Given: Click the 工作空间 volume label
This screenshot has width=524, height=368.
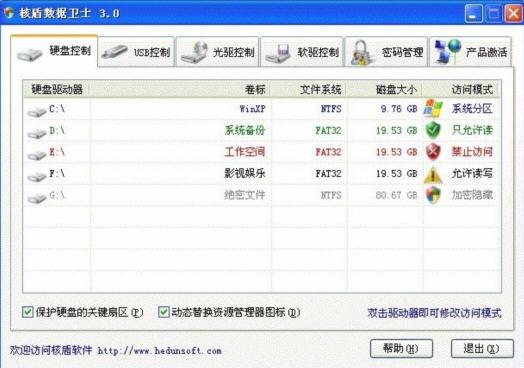Looking at the screenshot, I should pos(245,152).
